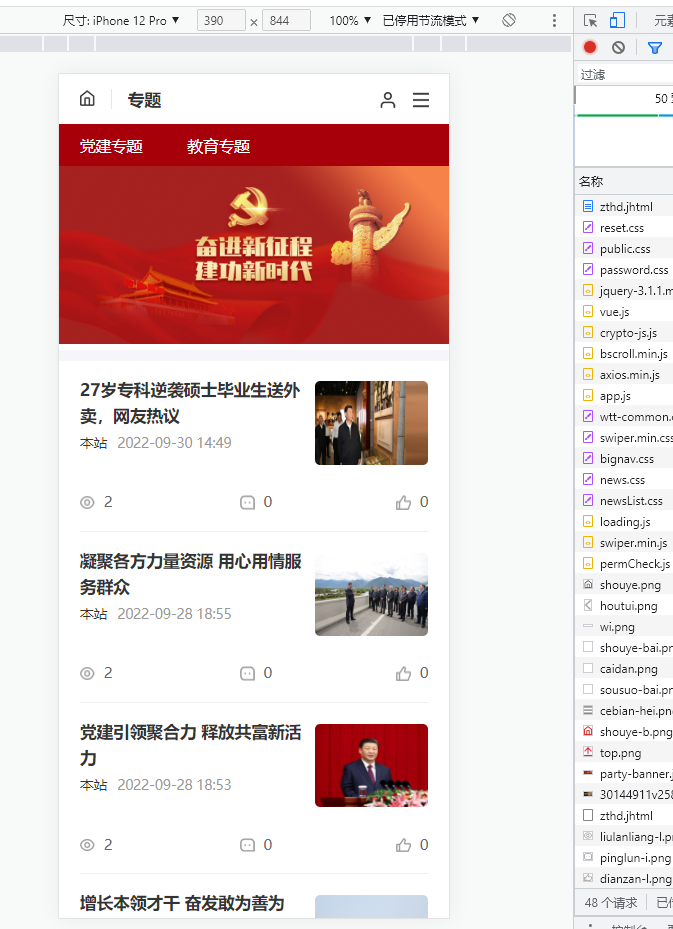Select top.png in the network list

pyautogui.click(x=624, y=753)
